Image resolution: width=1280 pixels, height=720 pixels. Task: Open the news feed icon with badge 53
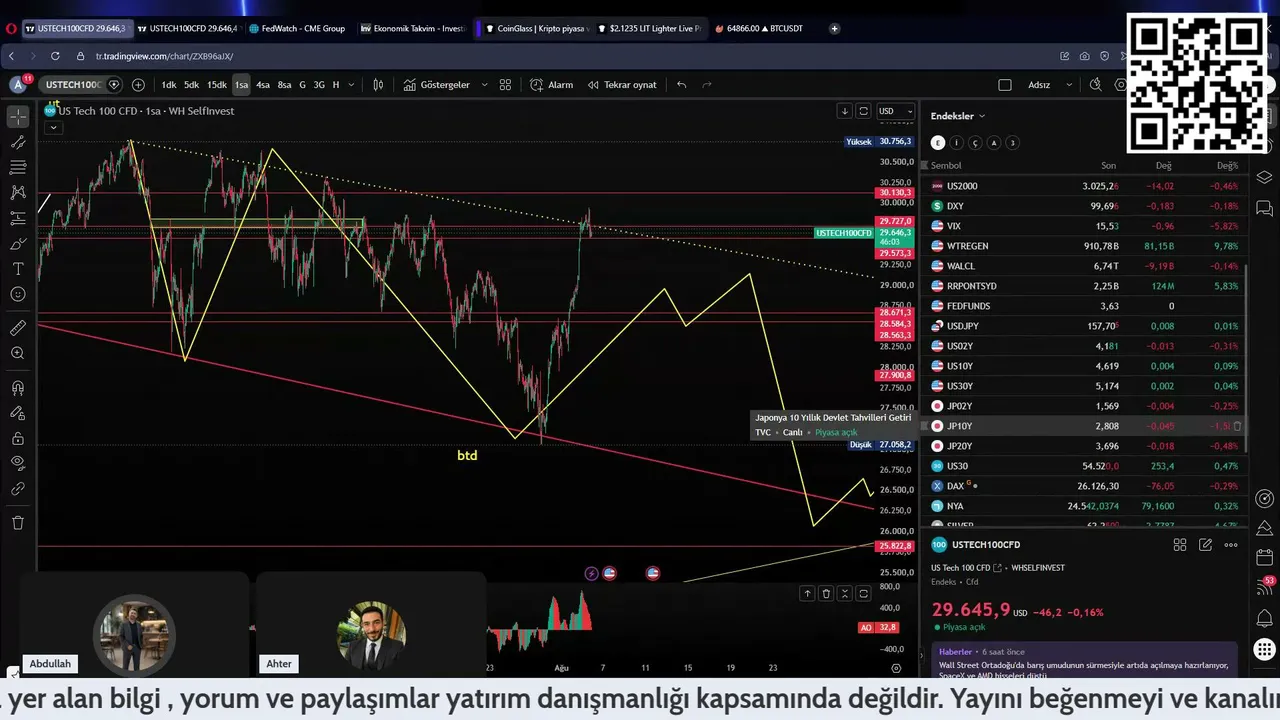coord(1264,588)
